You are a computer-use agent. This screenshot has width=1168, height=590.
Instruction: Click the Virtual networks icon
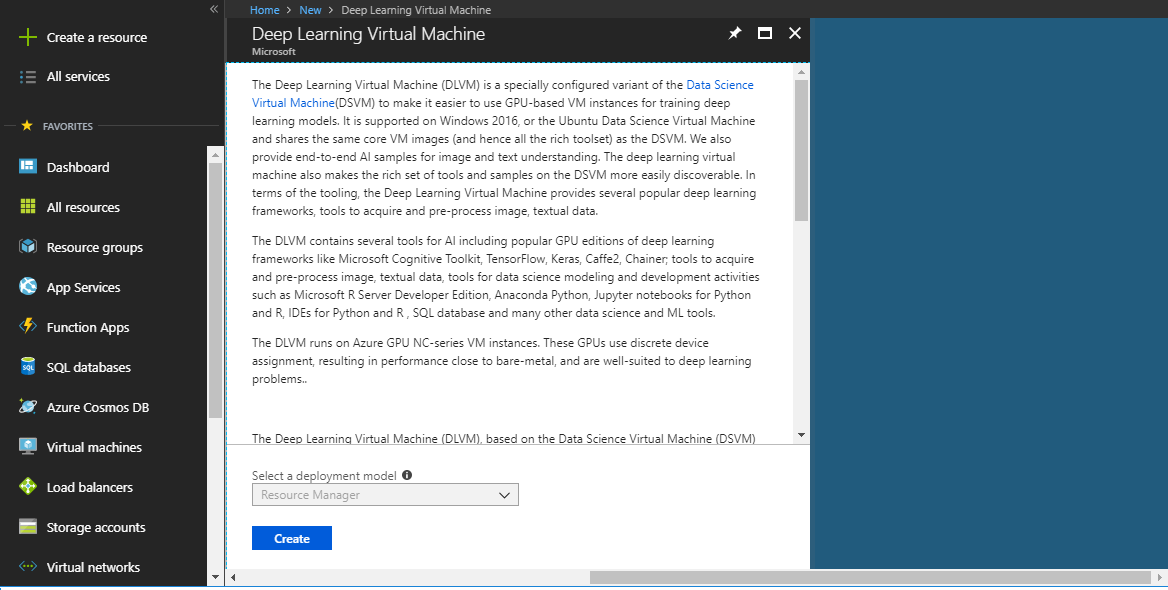pyautogui.click(x=28, y=567)
